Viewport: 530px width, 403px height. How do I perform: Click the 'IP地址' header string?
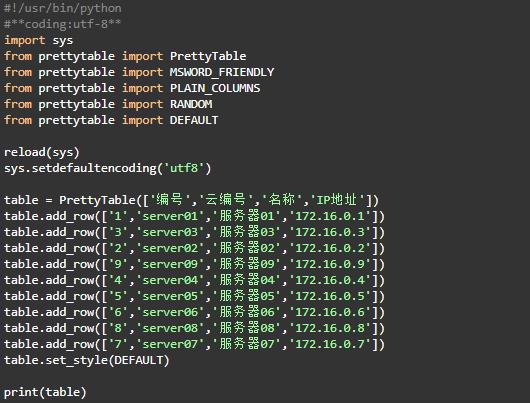point(337,200)
